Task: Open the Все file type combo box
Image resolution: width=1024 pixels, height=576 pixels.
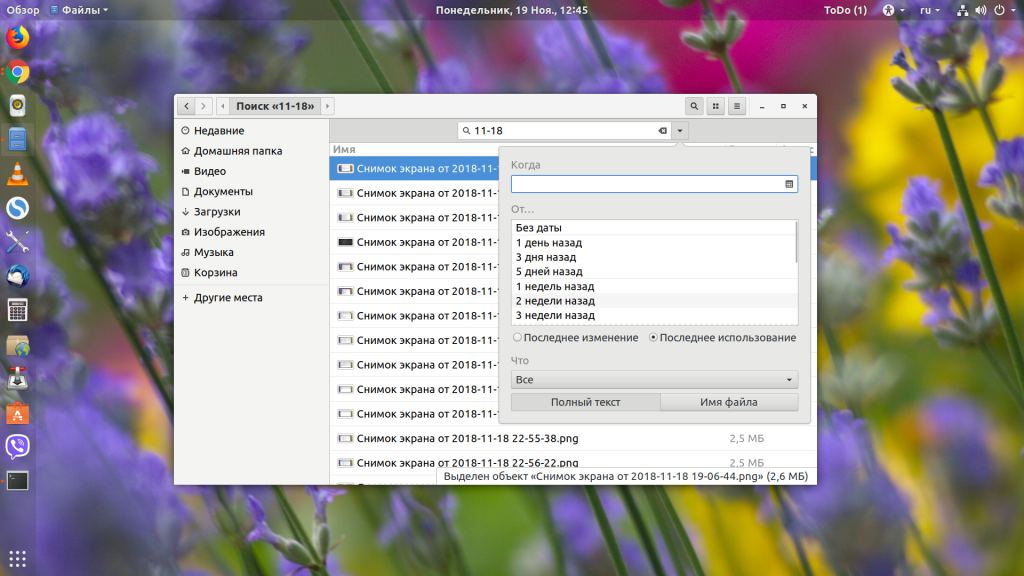Action: pyautogui.click(x=654, y=379)
